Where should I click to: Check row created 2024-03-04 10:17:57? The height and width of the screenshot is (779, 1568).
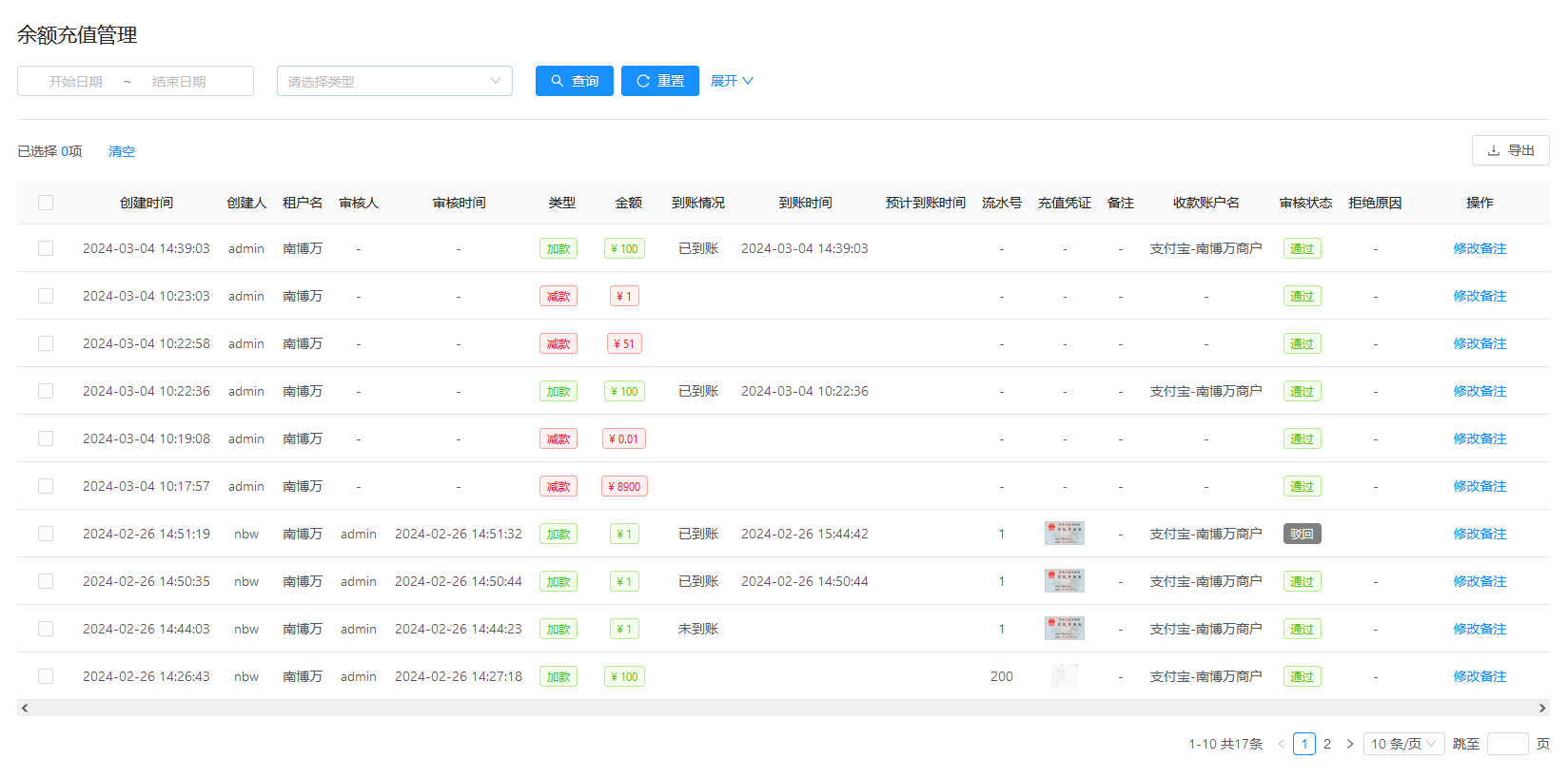point(46,486)
